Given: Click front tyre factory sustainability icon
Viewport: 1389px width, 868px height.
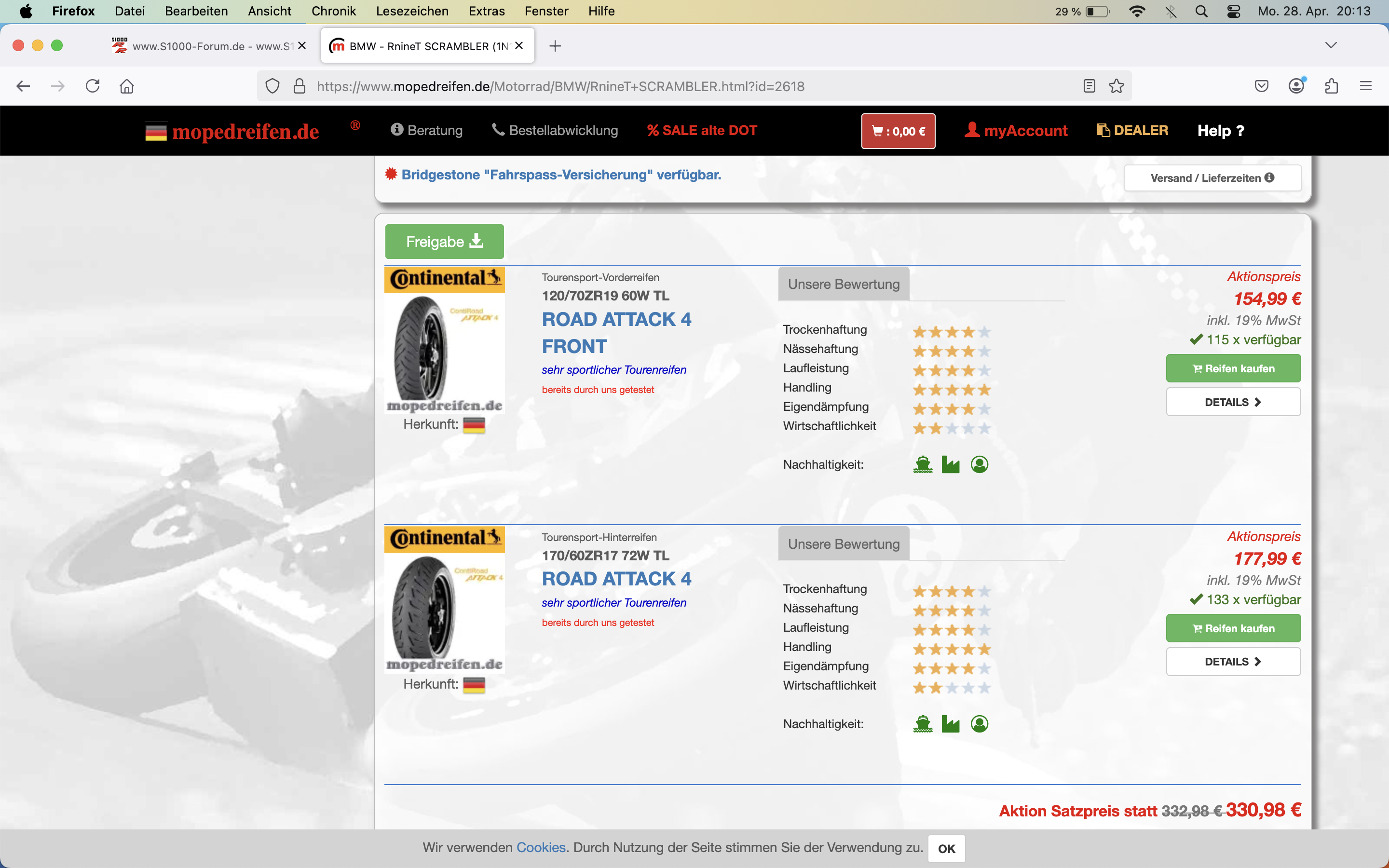Looking at the screenshot, I should (x=951, y=464).
